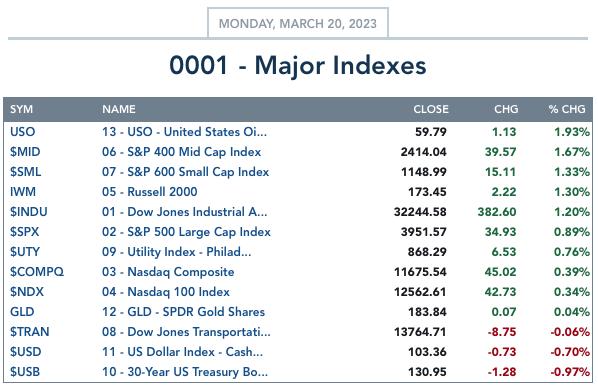Click the $USB ticker symbol
Image resolution: width=598 pixels, height=388 pixels.
click(25, 372)
